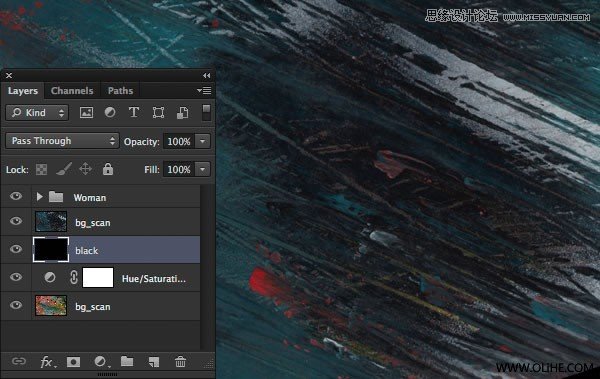Image resolution: width=600 pixels, height=379 pixels.
Task: Expand the Woman group triangle
Action: (x=39, y=197)
